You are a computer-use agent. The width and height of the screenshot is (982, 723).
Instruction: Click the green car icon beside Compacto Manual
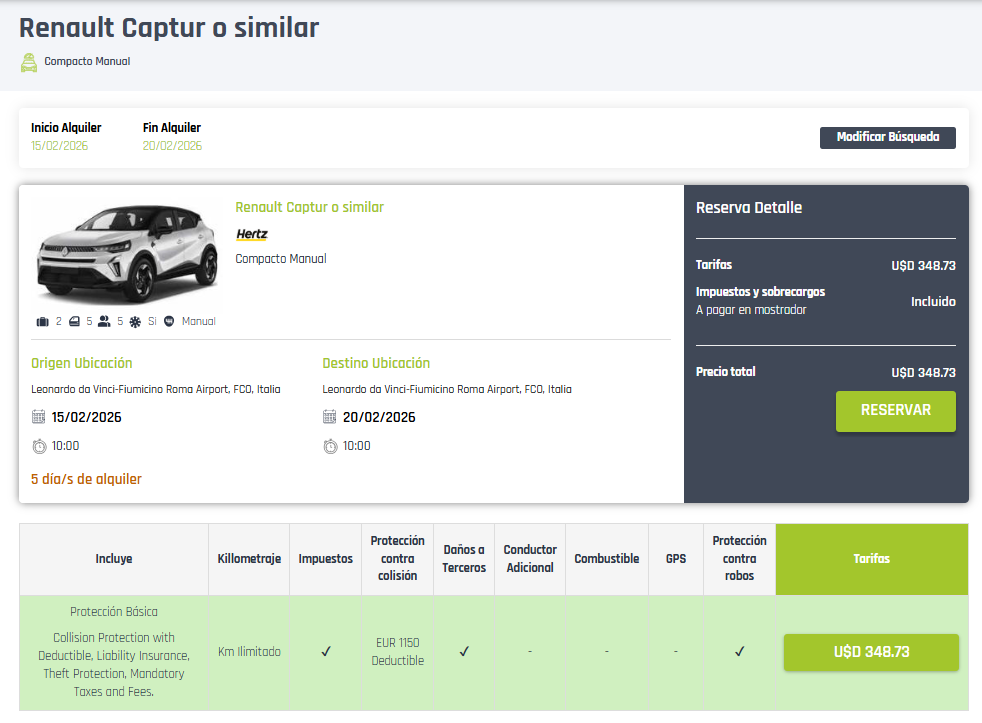[x=29, y=62]
